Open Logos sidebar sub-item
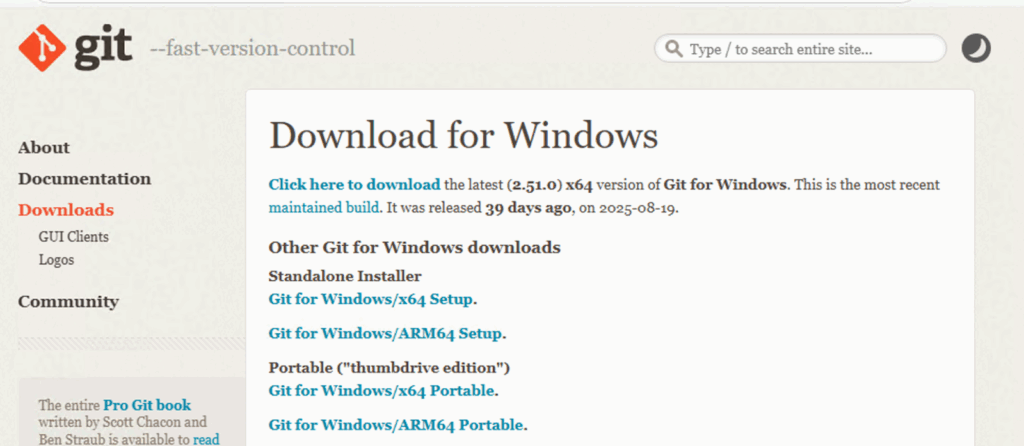 (x=56, y=260)
